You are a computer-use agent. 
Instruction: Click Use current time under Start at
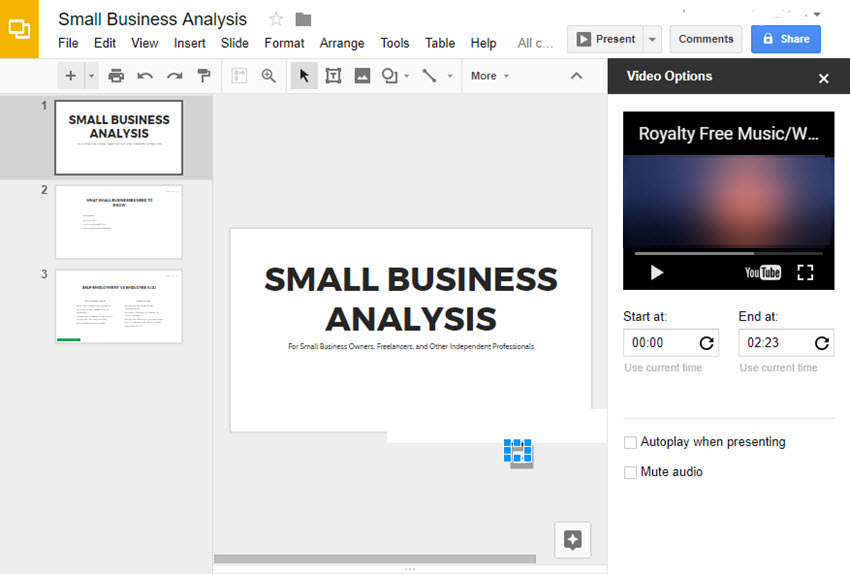coord(663,367)
